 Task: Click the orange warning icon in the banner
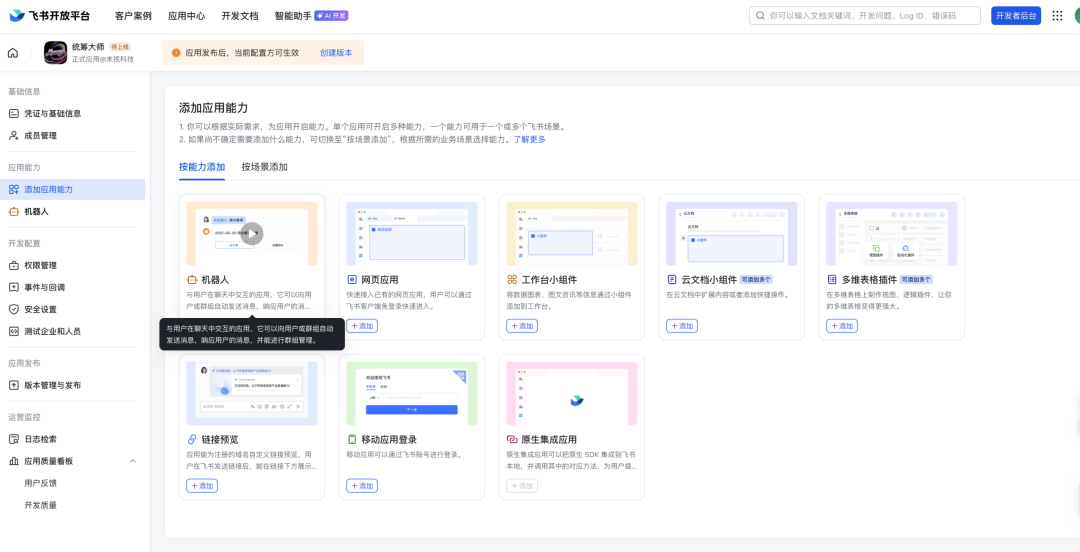176,52
